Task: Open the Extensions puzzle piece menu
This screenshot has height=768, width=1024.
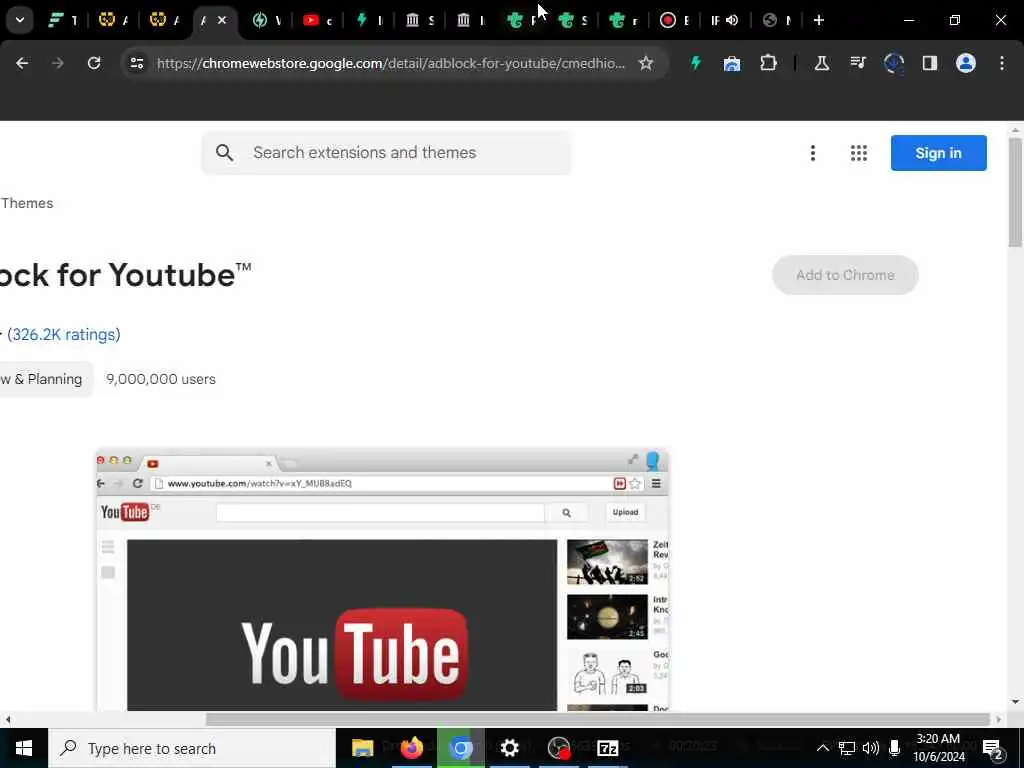Action: pos(769,63)
